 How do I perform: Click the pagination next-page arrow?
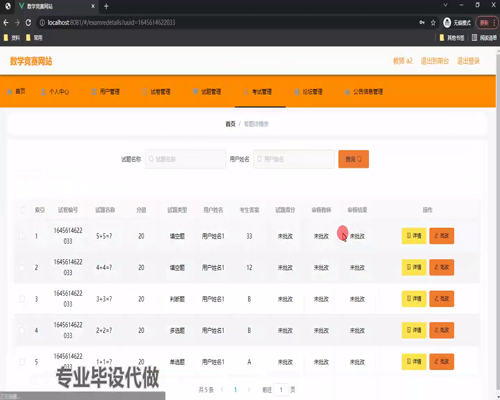click(x=249, y=389)
